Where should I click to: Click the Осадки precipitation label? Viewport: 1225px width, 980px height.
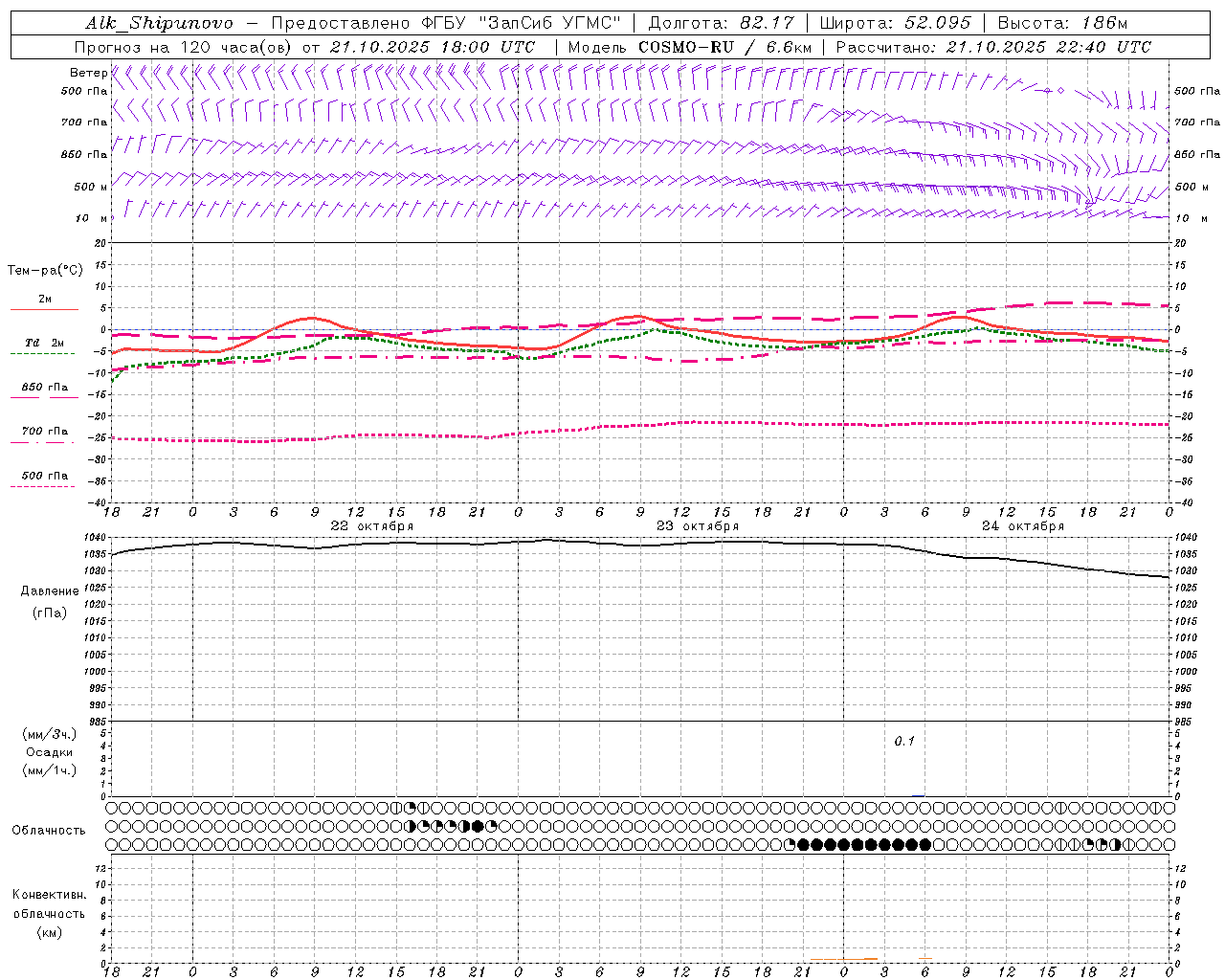50,752
